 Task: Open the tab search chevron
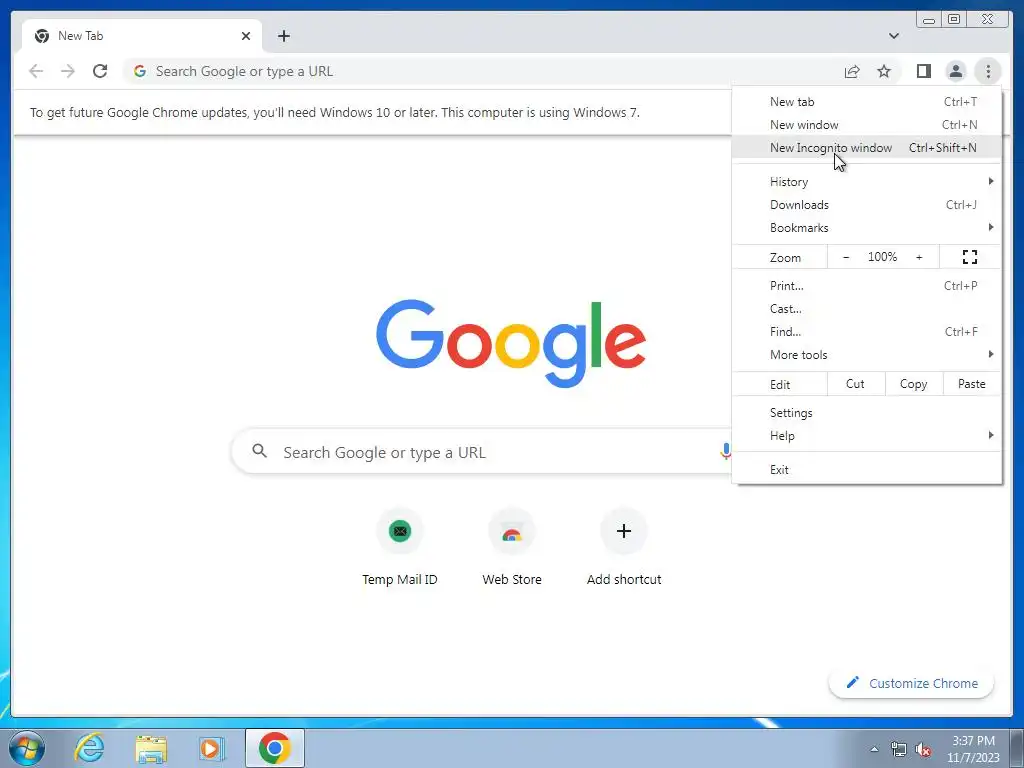893,36
